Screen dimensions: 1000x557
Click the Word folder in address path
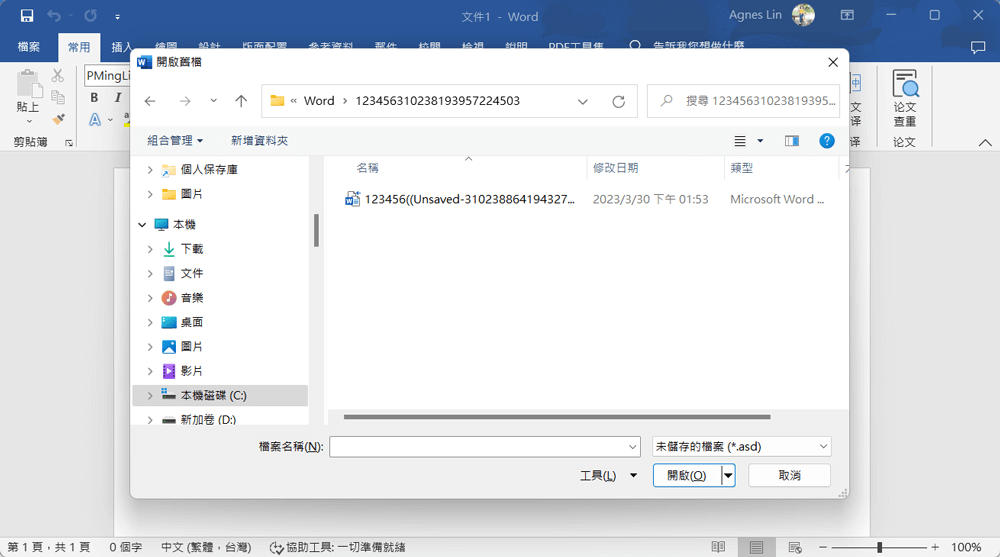[319, 101]
